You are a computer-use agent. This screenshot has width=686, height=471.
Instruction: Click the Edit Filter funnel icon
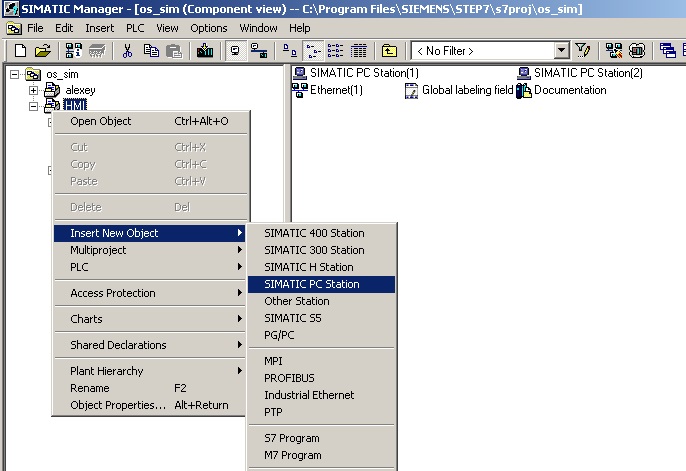coord(582,51)
